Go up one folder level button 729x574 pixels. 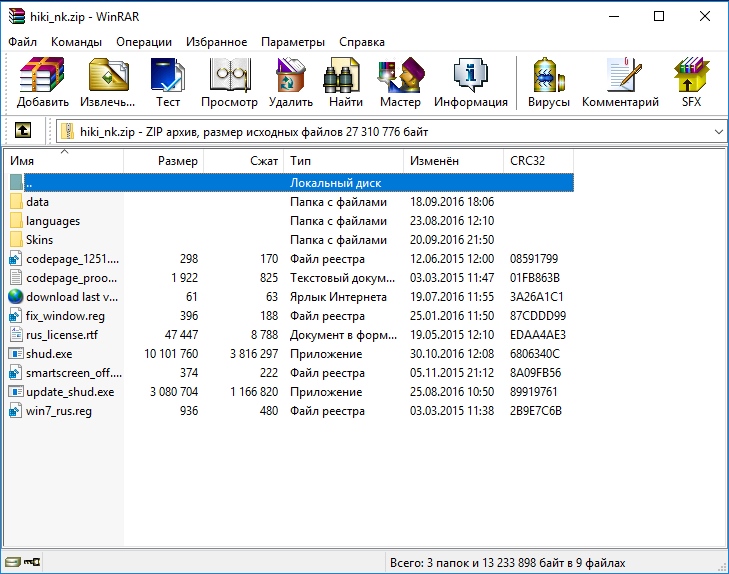tap(23, 131)
